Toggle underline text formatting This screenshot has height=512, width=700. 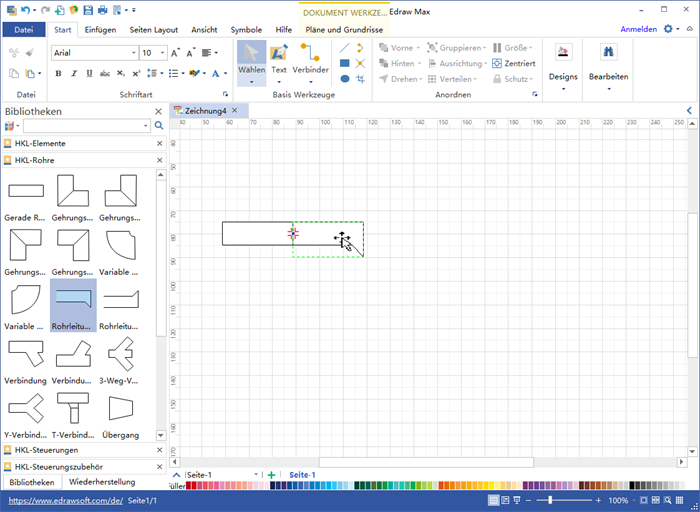pos(87,73)
